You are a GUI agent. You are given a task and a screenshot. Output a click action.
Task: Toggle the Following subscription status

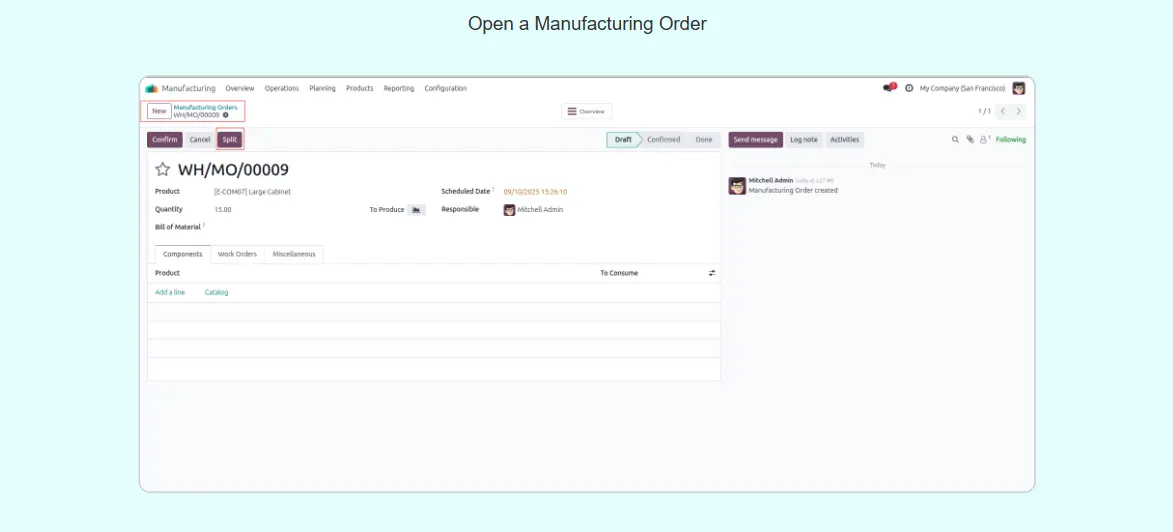1010,140
